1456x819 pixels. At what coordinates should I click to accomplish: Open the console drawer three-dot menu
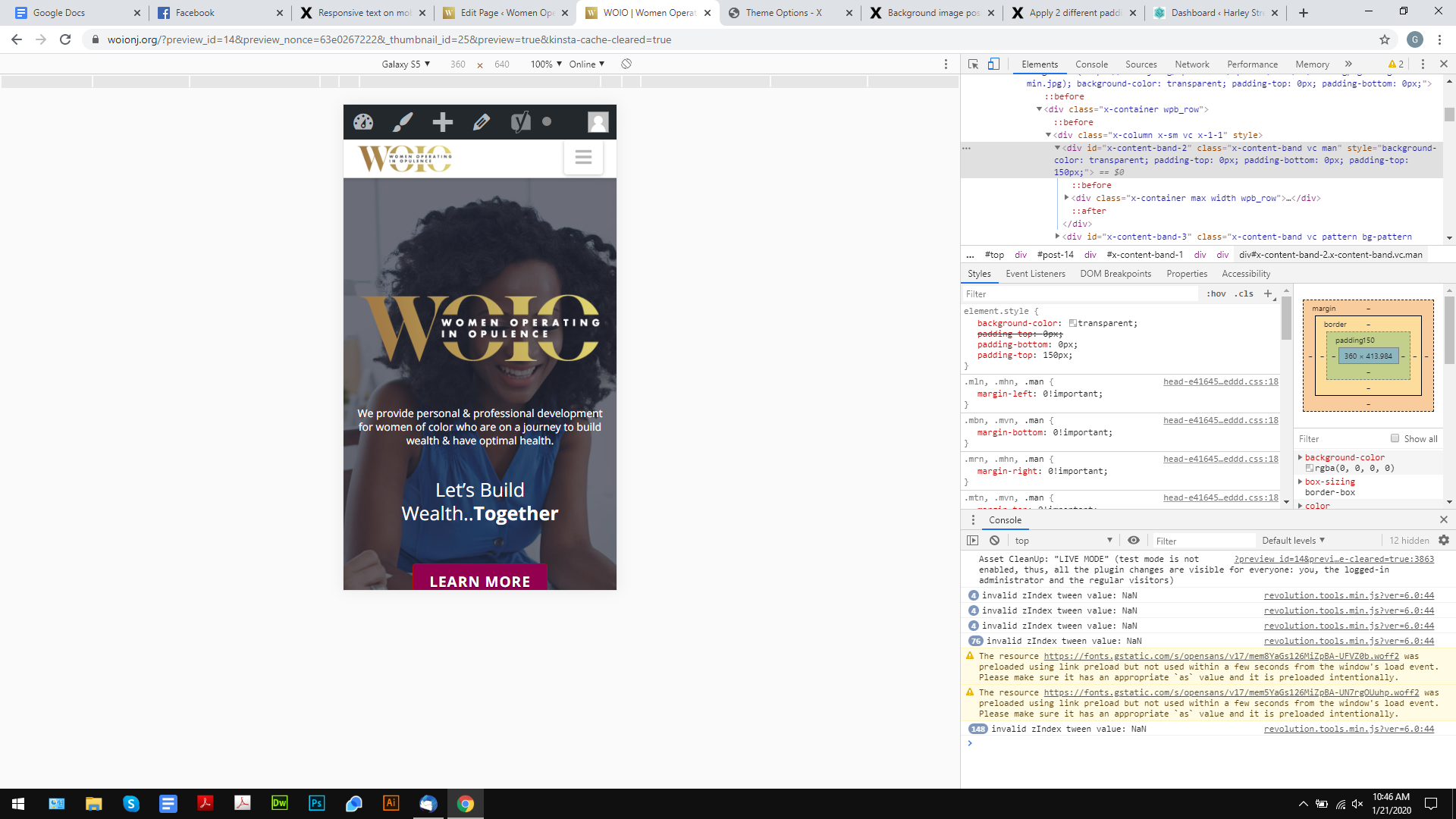(973, 520)
